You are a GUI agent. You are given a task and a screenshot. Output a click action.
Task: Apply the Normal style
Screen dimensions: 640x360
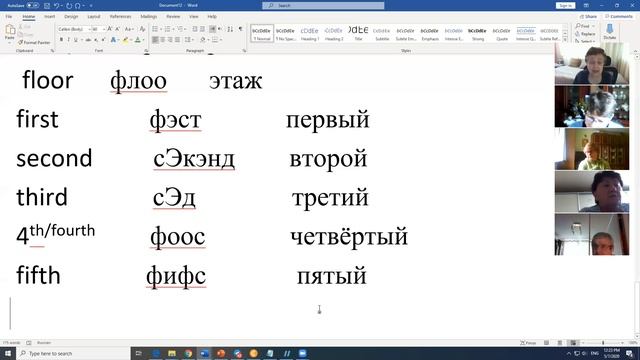pyautogui.click(x=262, y=33)
